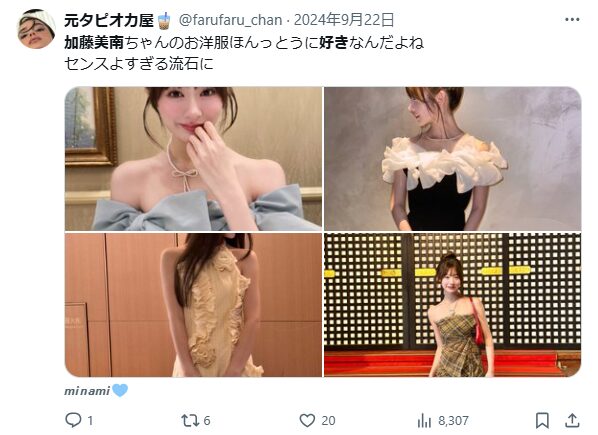Open the @farufaru_chan handle link
598x435 pixels.
[230, 20]
